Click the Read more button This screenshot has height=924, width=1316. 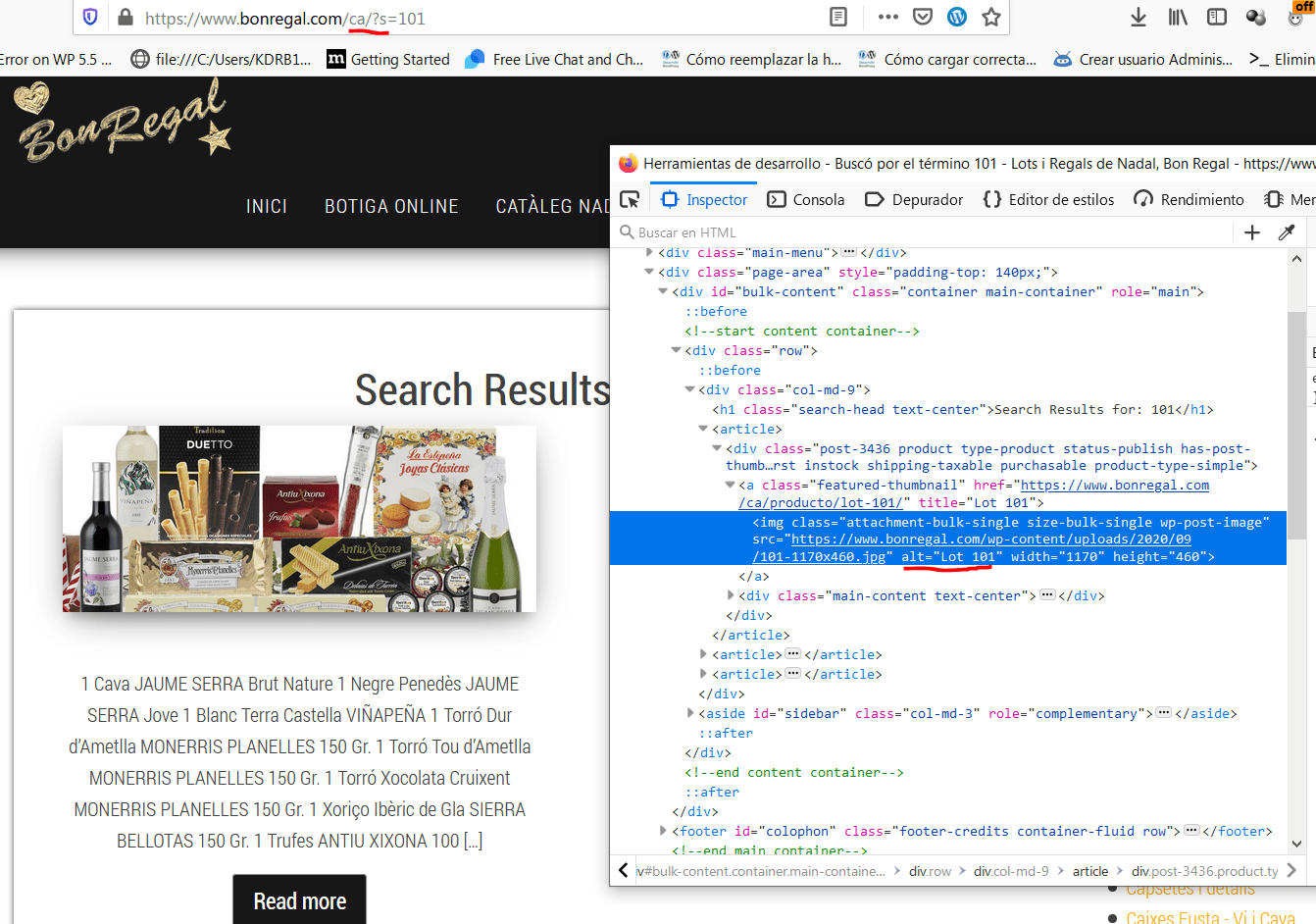(299, 900)
